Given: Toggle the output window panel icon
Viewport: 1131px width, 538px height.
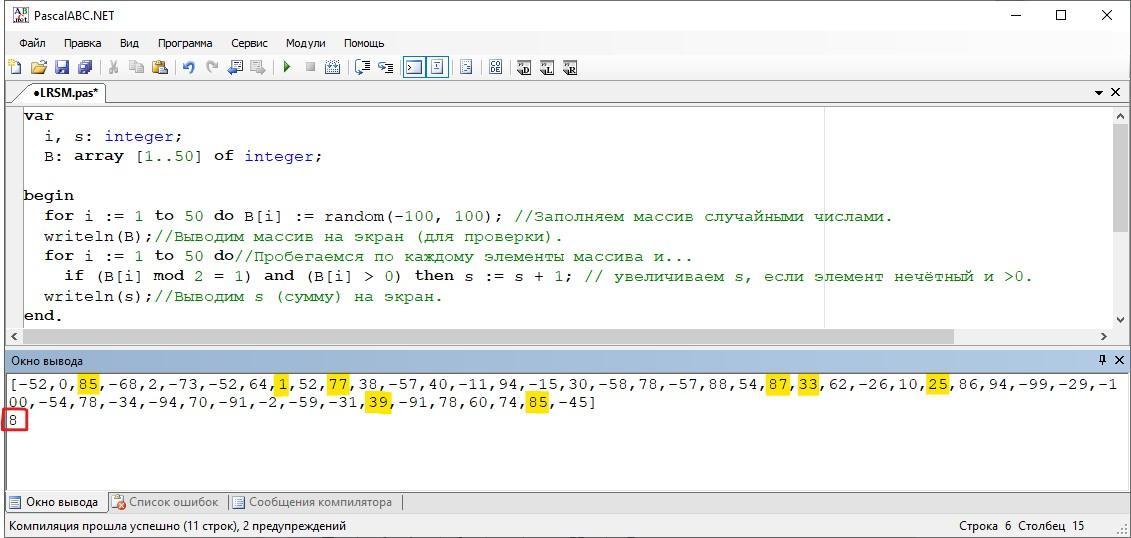Looking at the screenshot, I should point(413,67).
